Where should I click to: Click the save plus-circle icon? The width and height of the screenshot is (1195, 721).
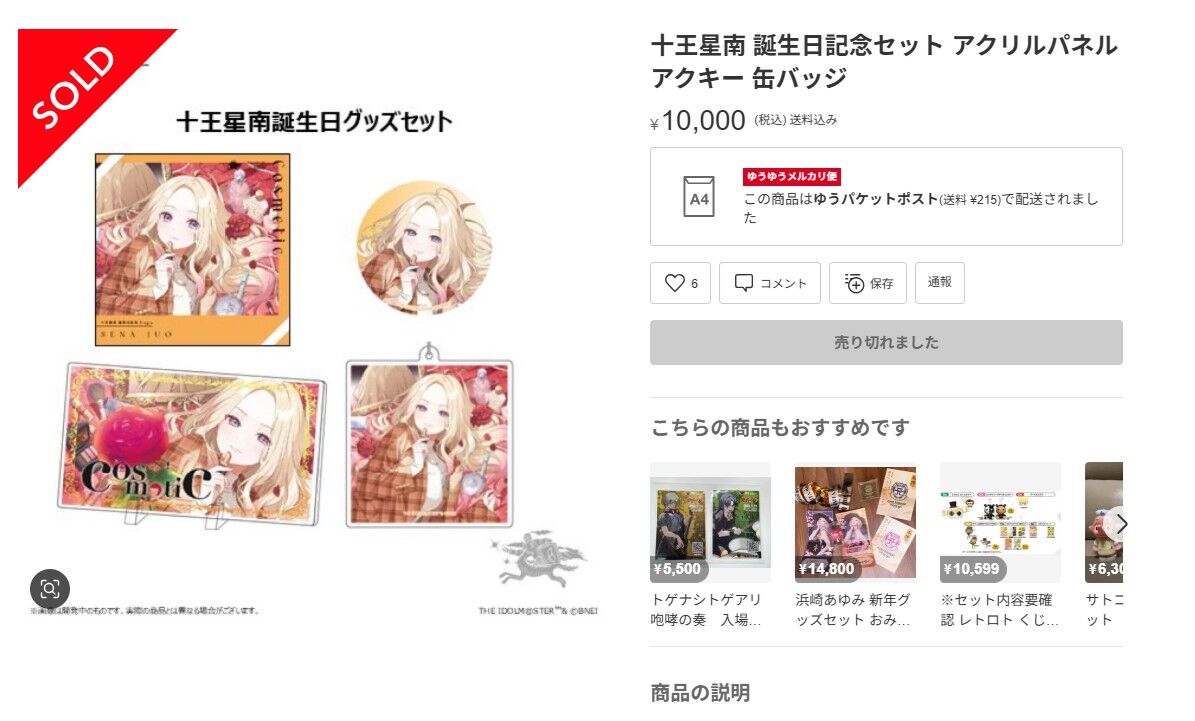[854, 284]
